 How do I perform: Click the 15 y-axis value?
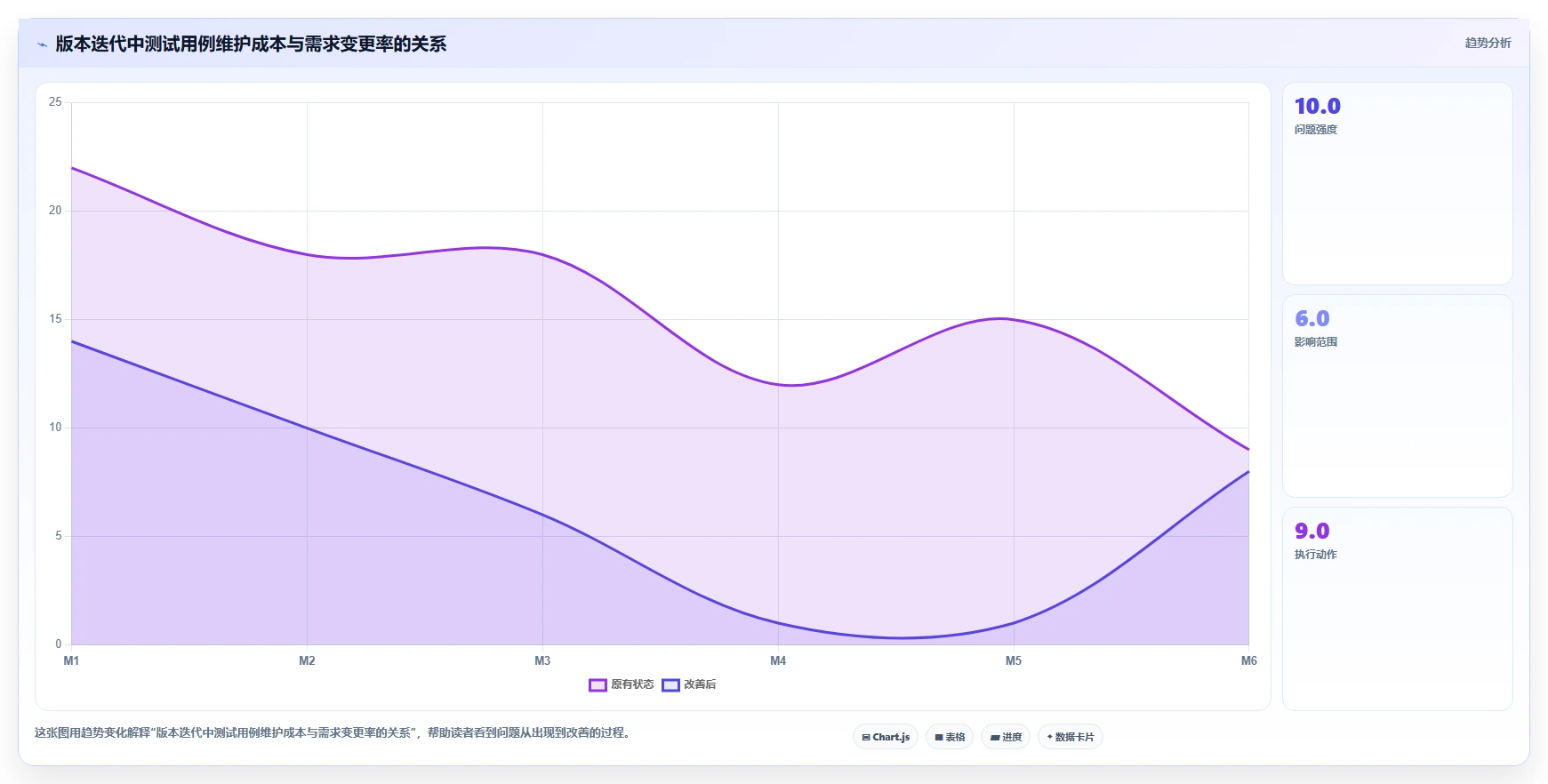pos(55,319)
